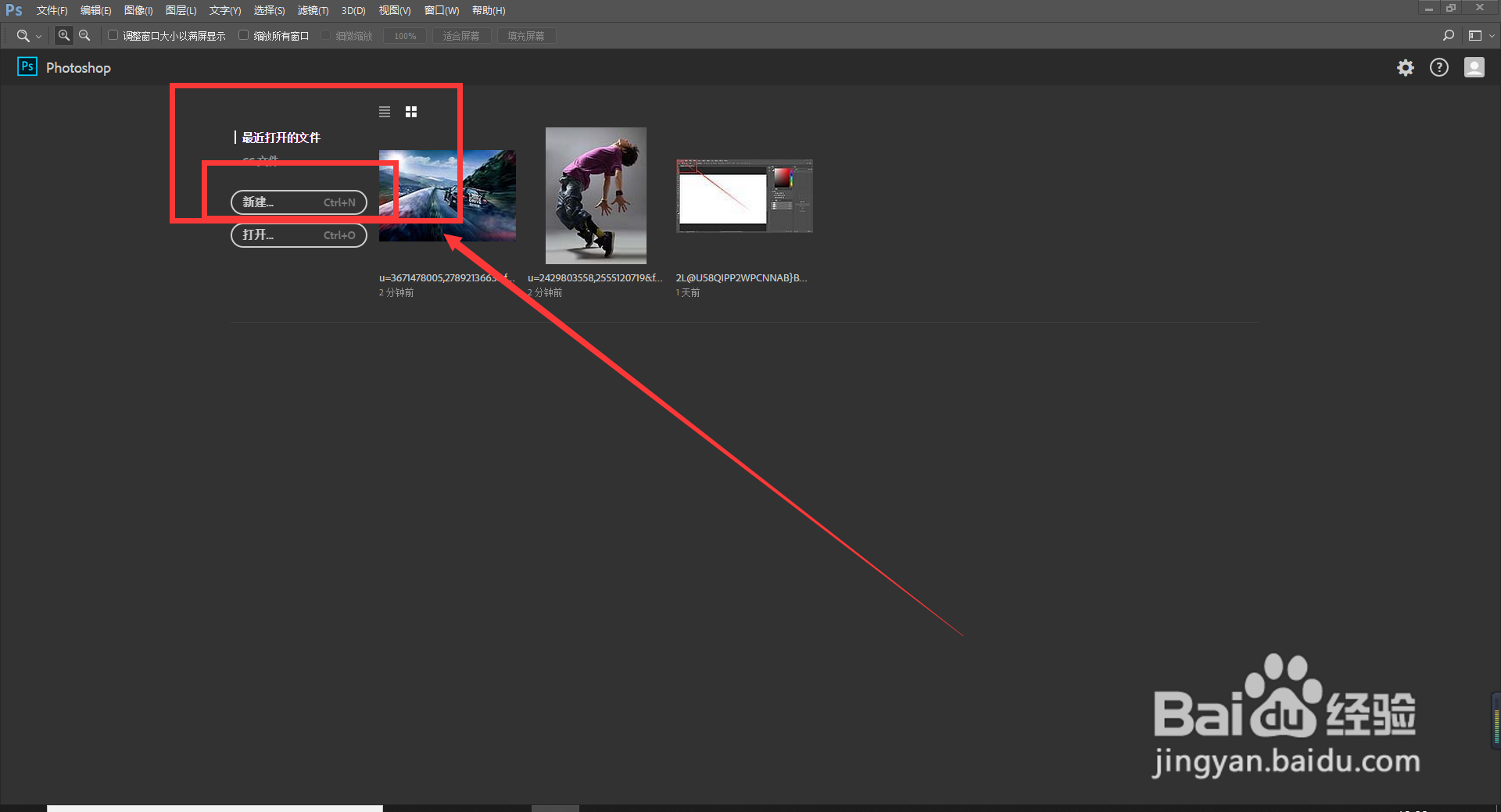Open the 文字(Y) menu

coord(225,10)
